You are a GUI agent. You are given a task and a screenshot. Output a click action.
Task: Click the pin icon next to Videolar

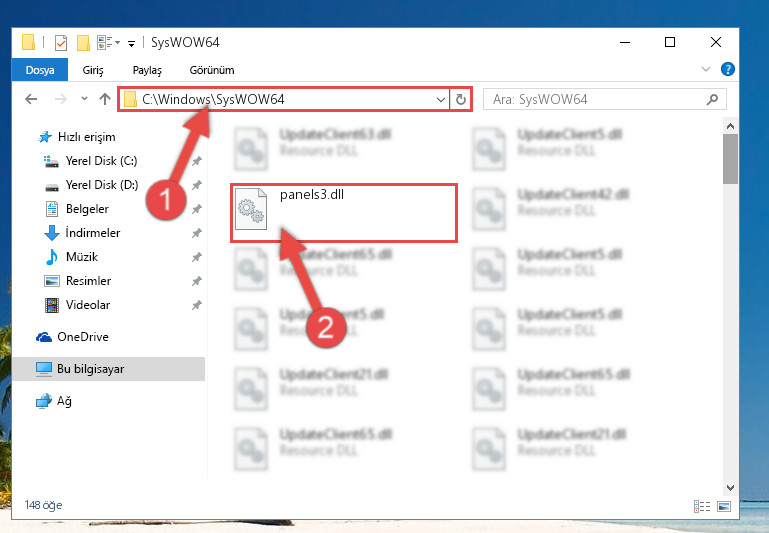click(x=196, y=305)
